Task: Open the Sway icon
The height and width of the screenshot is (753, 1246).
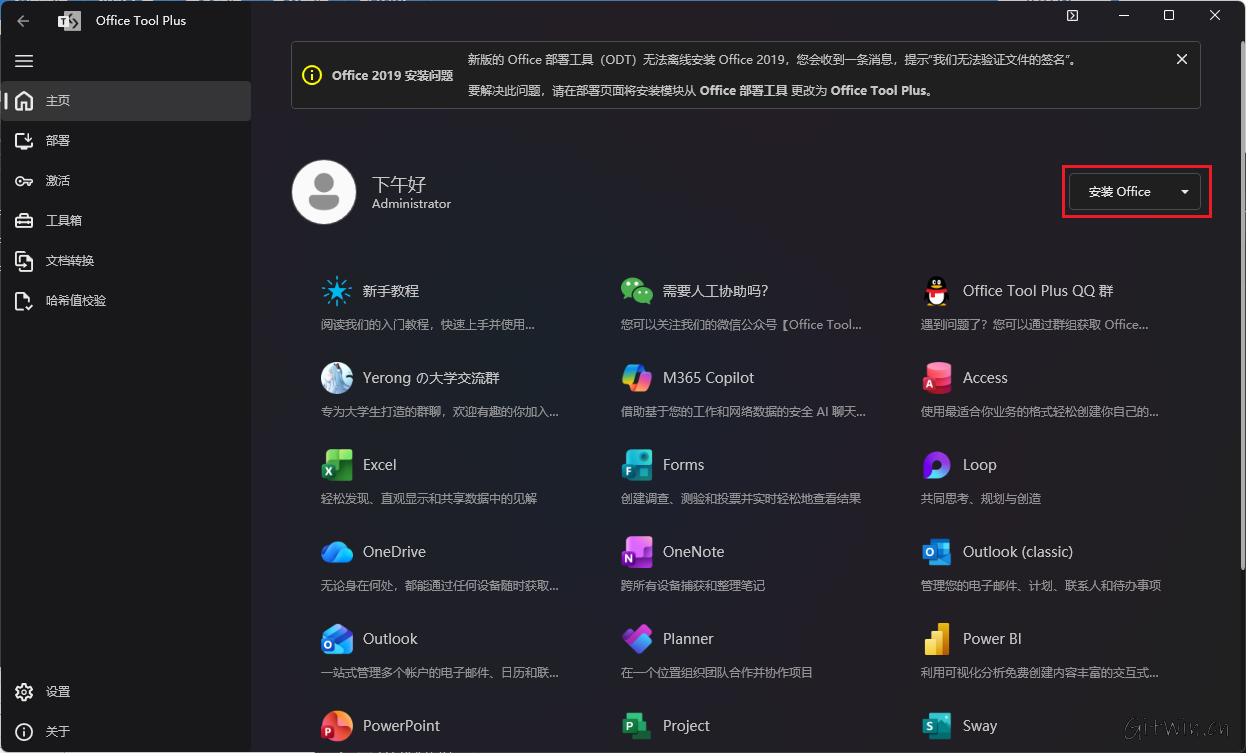Action: pos(937,726)
